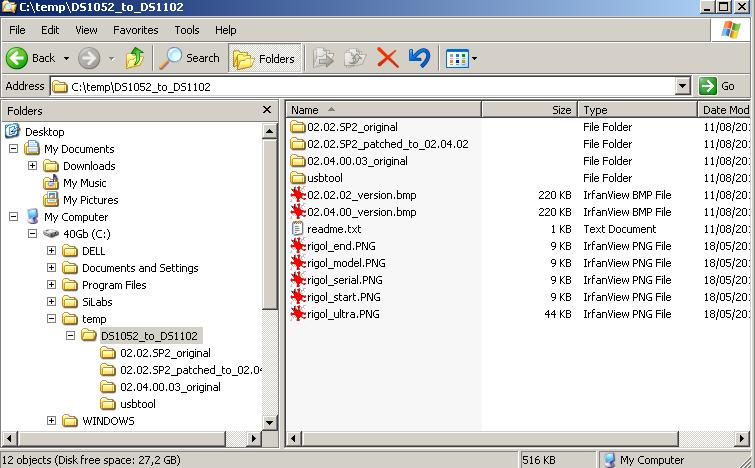This screenshot has height=468, width=755.
Task: Click the blue Undo toolbar icon
Action: click(x=419, y=58)
